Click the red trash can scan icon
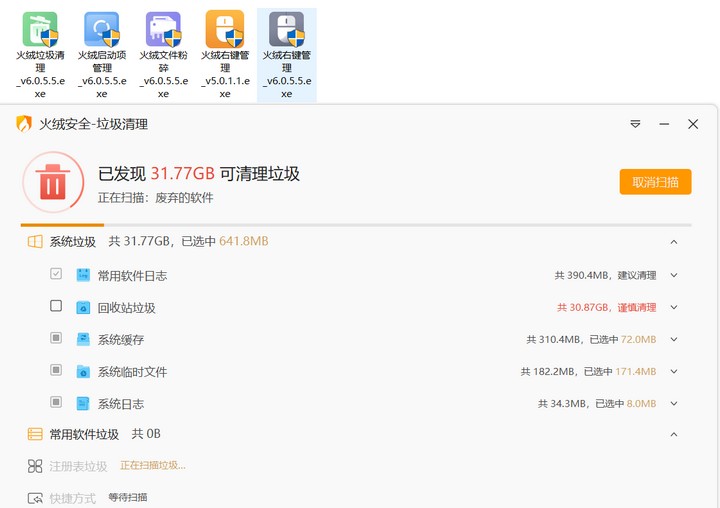Viewport: 720px width, 508px height. (53, 182)
